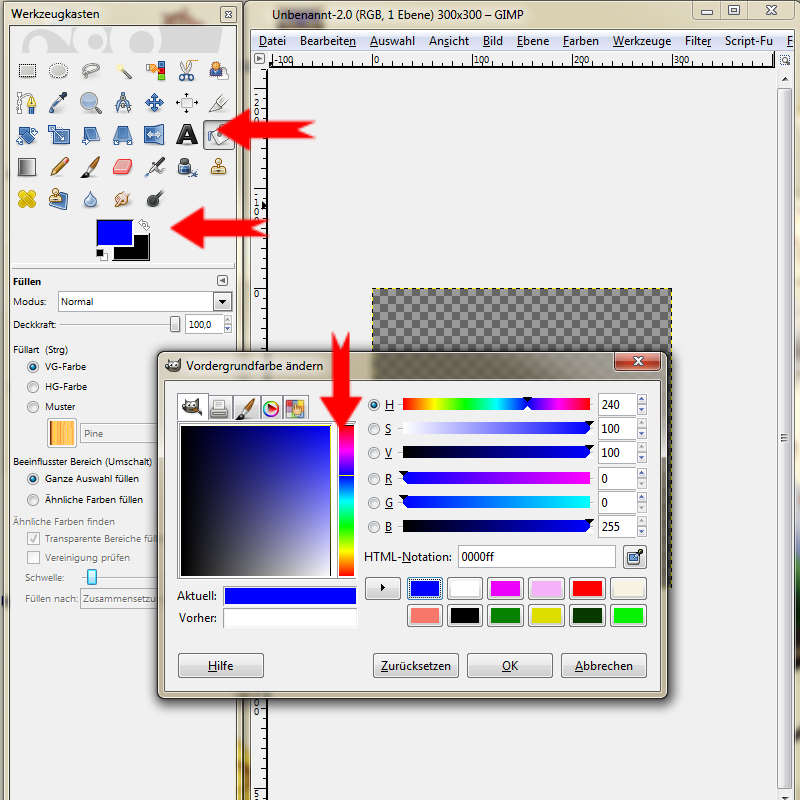This screenshot has width=800, height=800.
Task: Select the Crop tool
Action: (218, 103)
